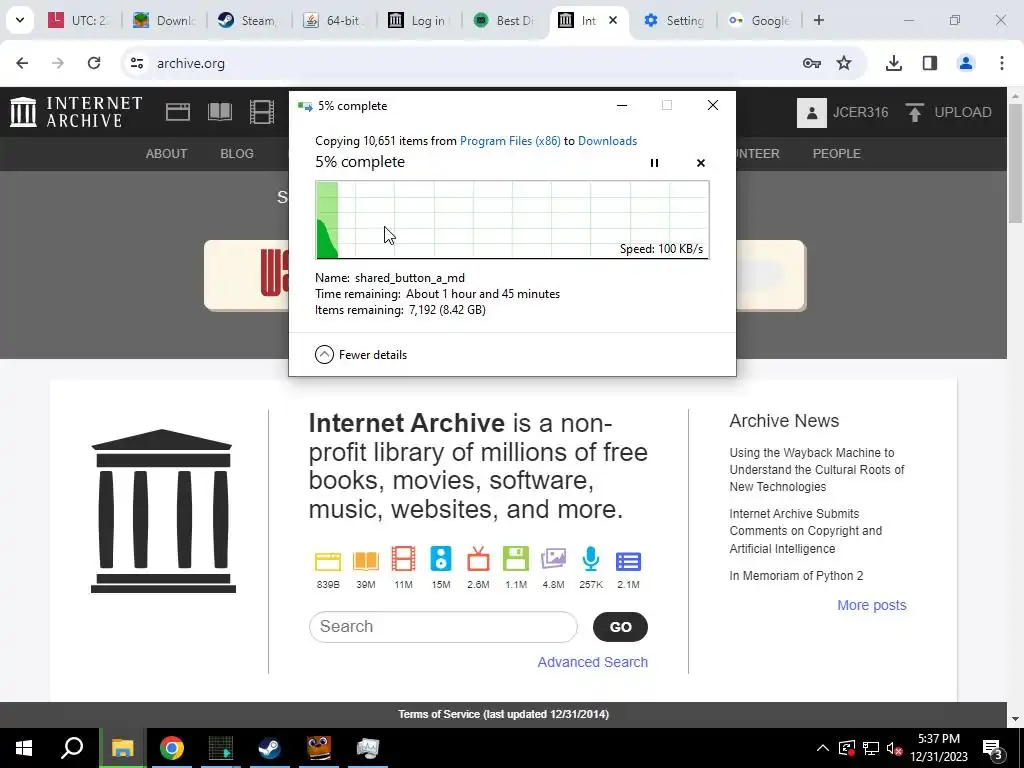Pause the file copy operation
1024x768 pixels.
click(x=654, y=163)
